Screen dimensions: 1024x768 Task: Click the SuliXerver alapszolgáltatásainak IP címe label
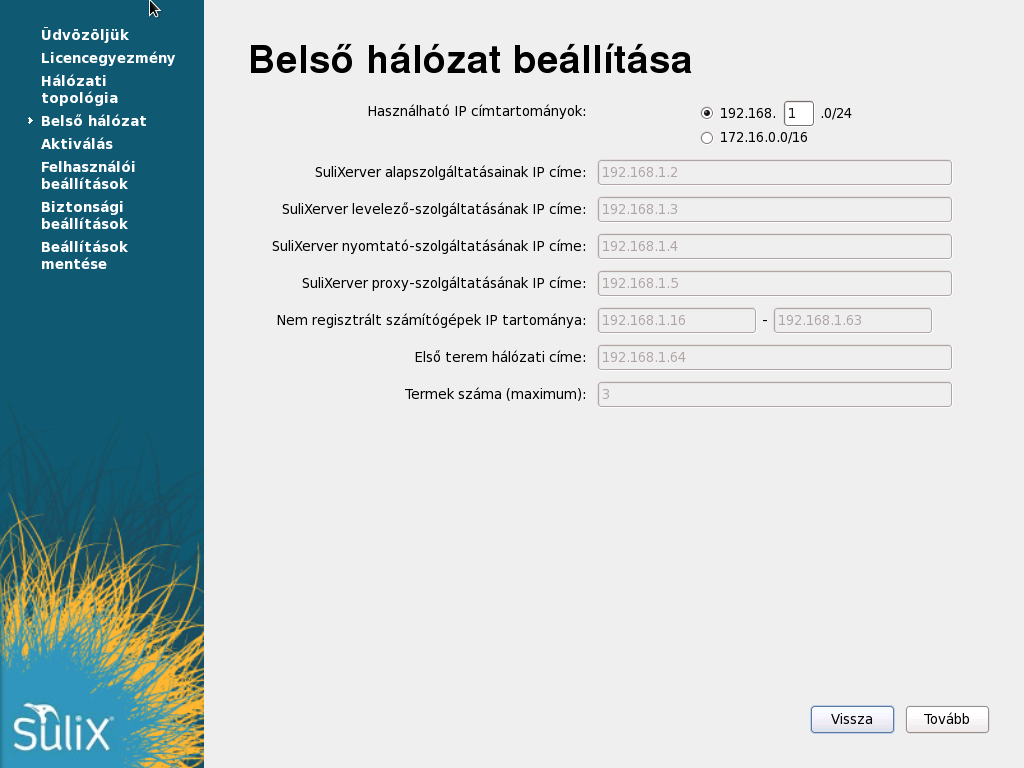(451, 172)
